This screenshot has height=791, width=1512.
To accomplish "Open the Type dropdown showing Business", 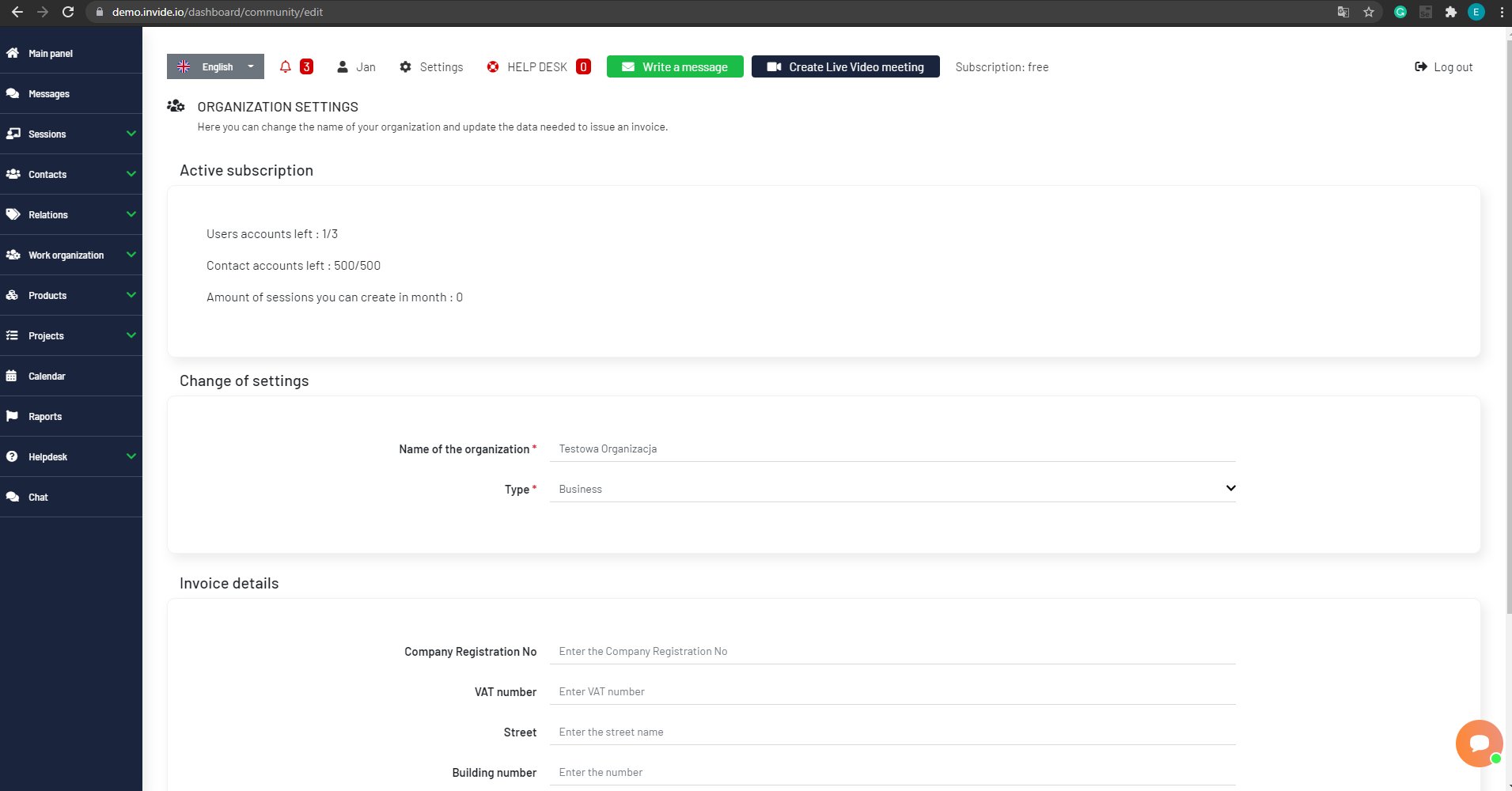I will coord(892,488).
